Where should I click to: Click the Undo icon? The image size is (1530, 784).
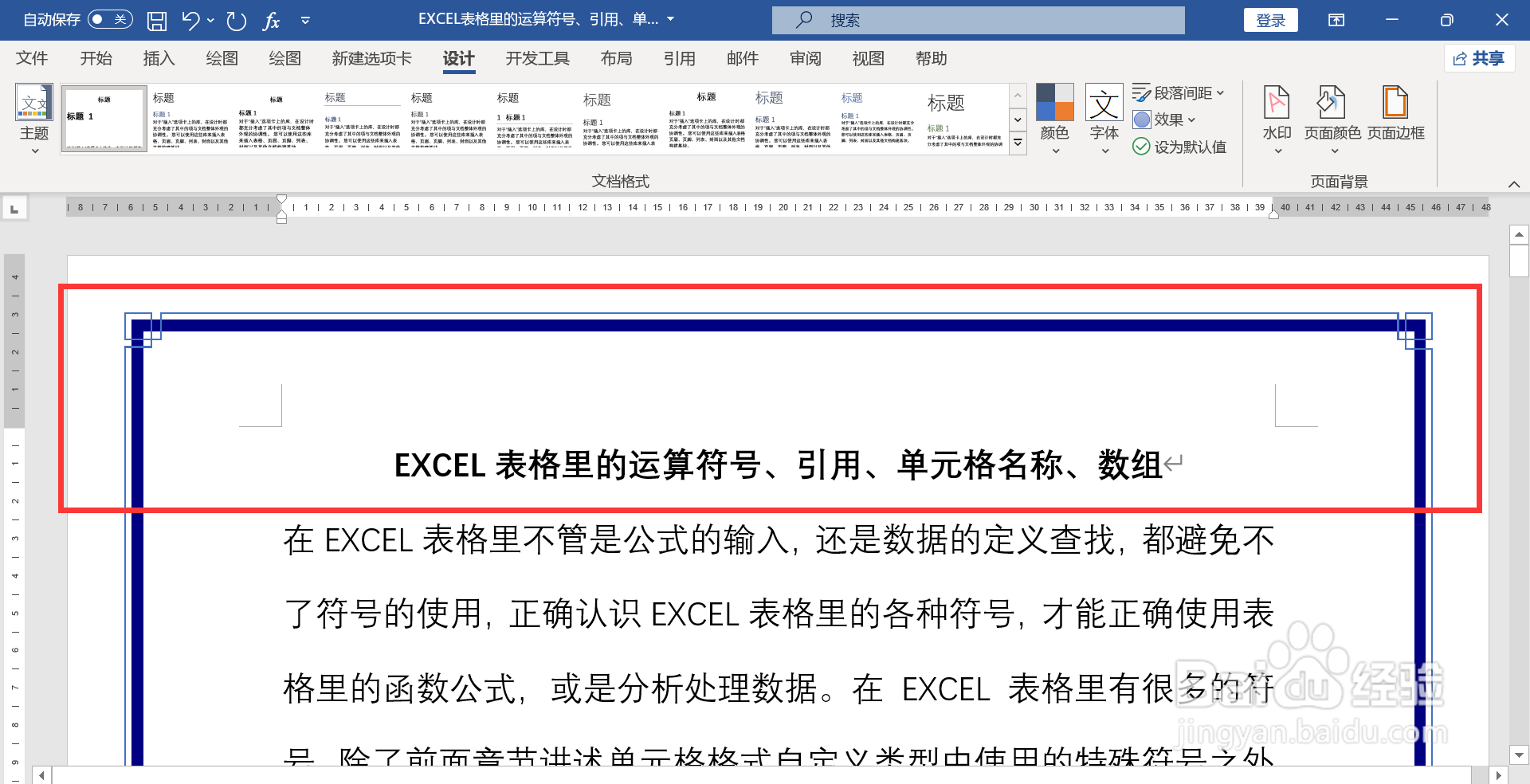[190, 20]
